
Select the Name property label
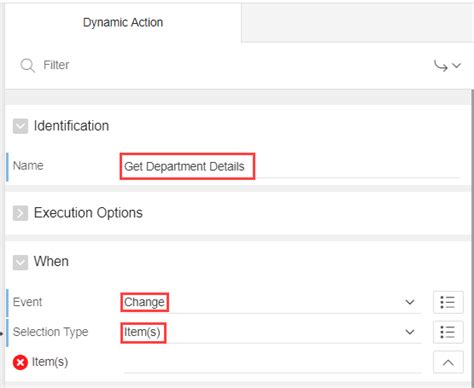28,166
